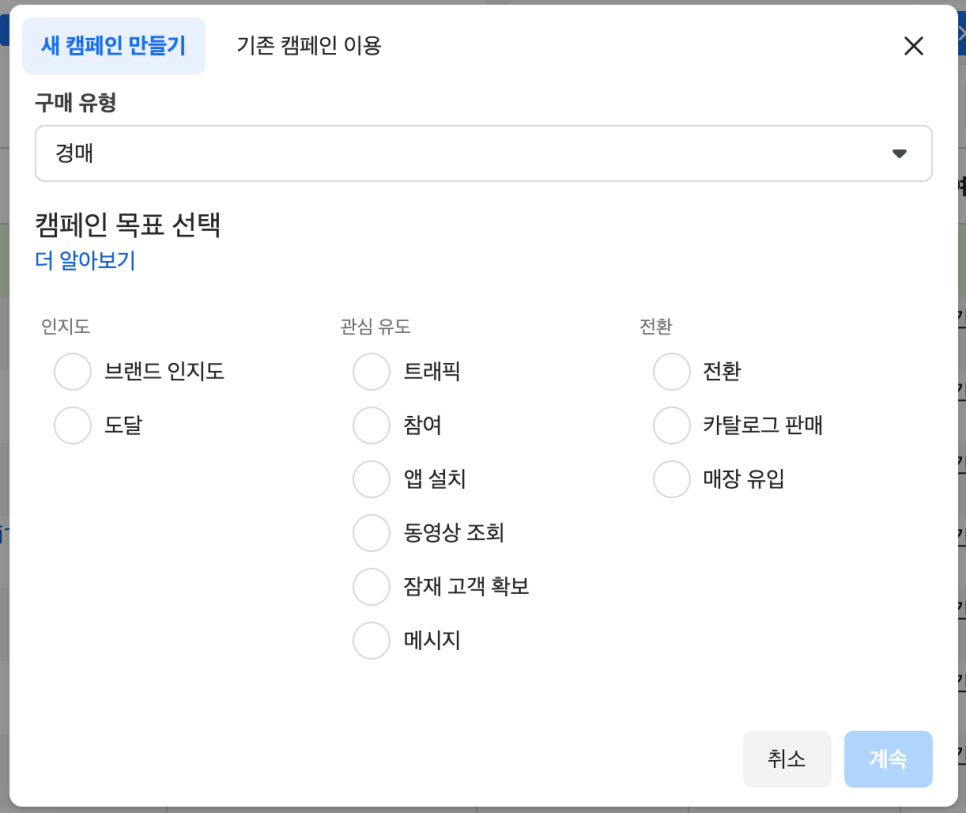Click the 경매 purchase type field

pos(483,153)
